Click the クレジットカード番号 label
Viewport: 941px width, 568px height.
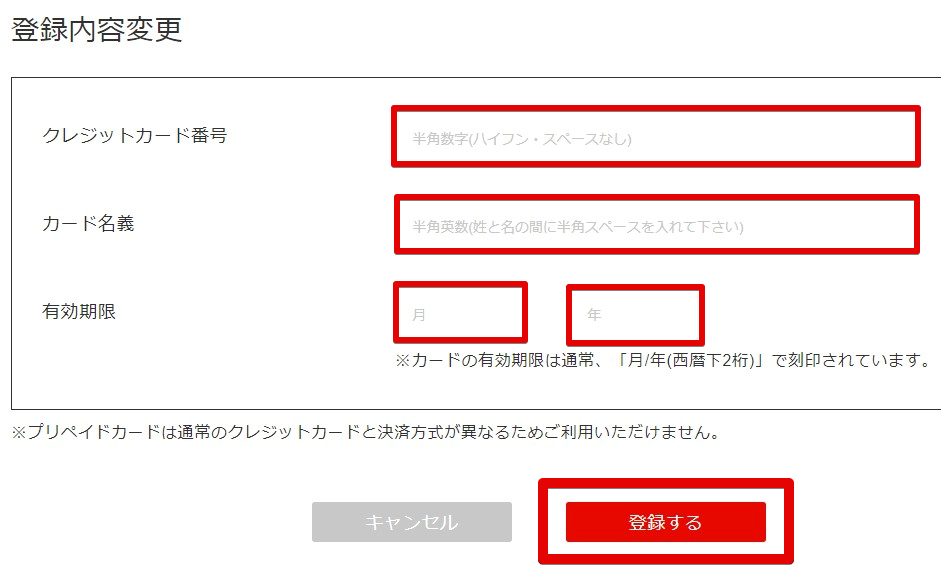pos(134,135)
